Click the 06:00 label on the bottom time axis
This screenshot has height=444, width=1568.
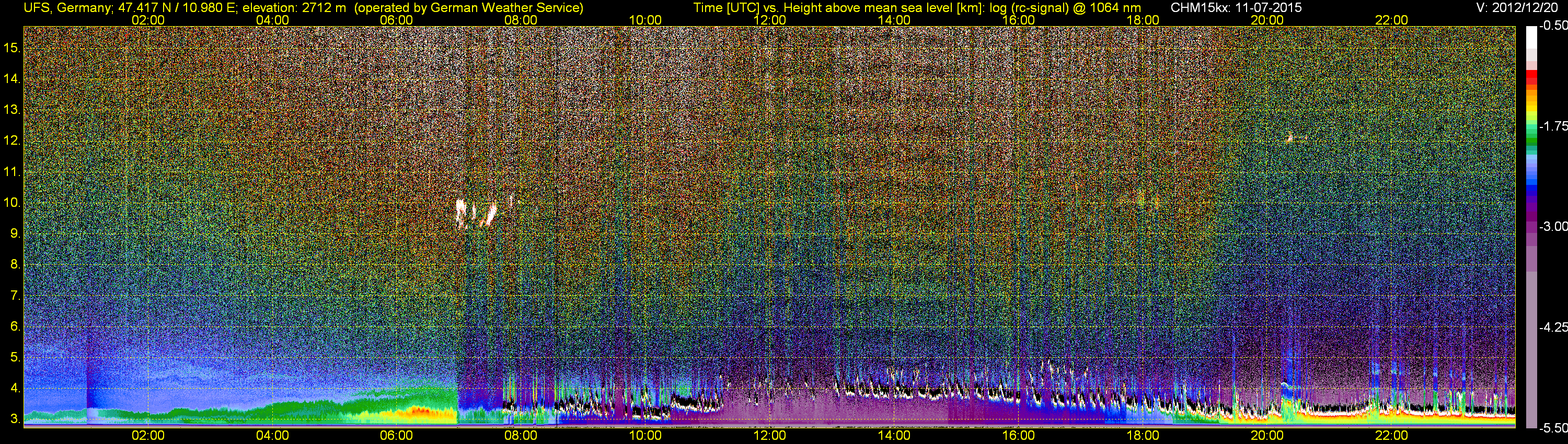[396, 436]
